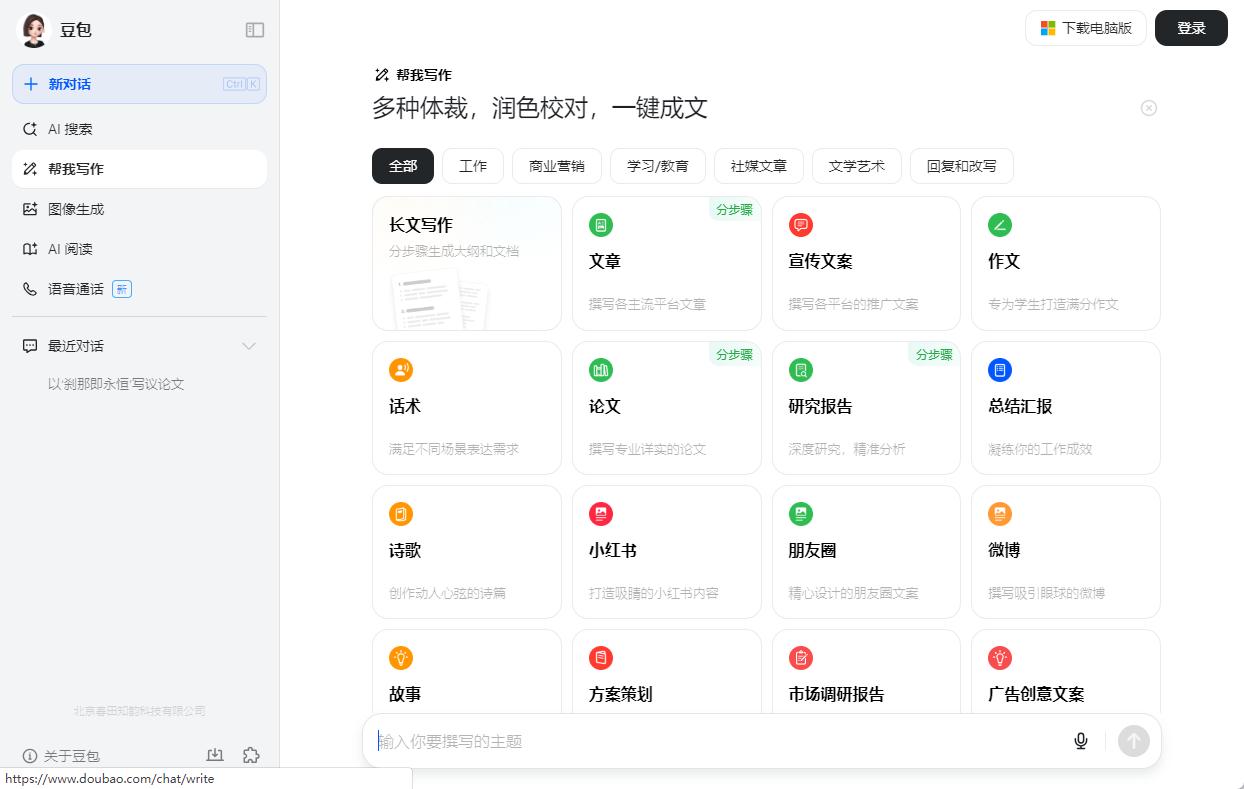Screen dimensions: 1244x789
Task: Click the download app icon in sidebar
Action: click(215, 755)
